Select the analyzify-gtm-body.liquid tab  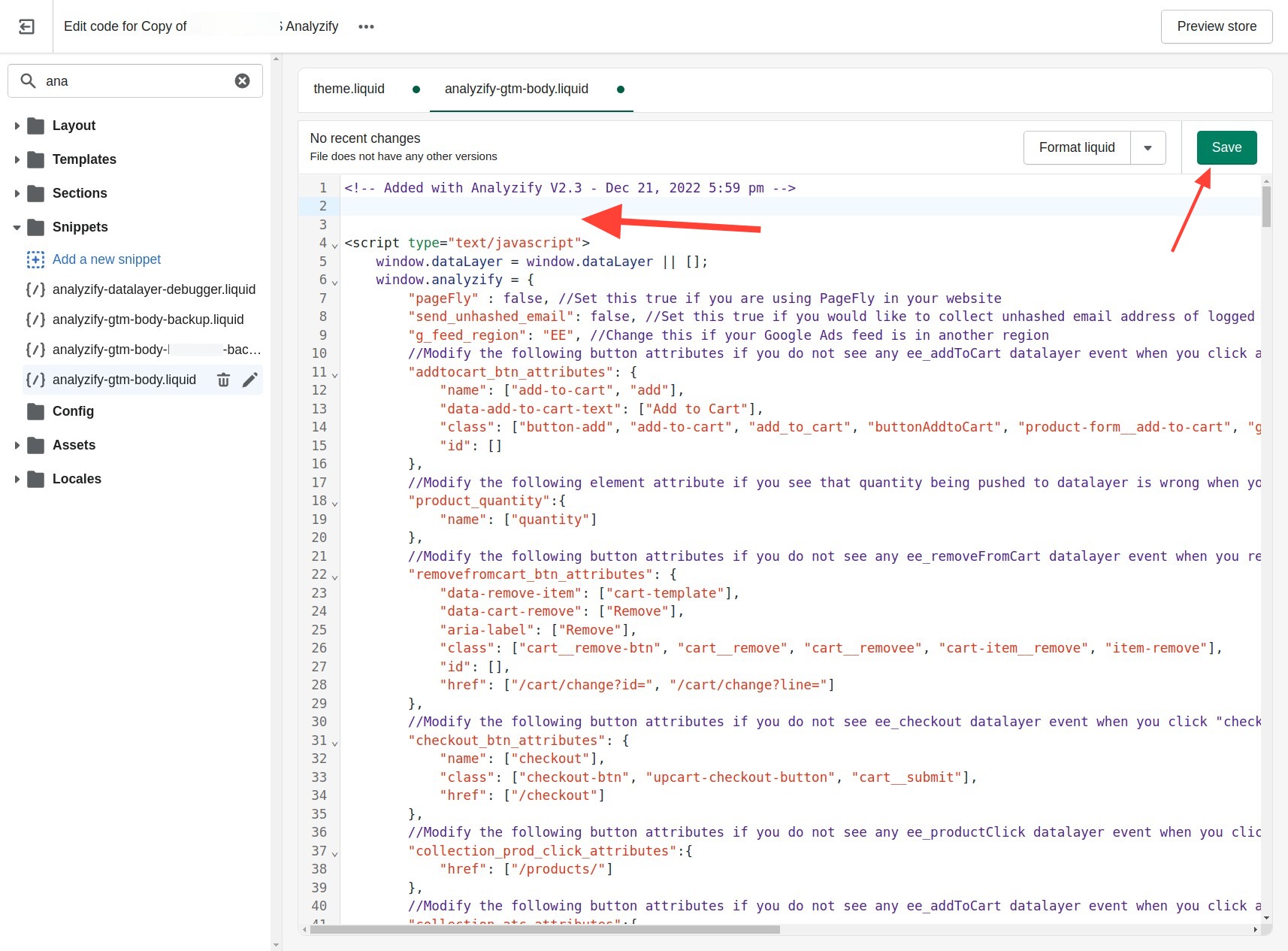[516, 89]
